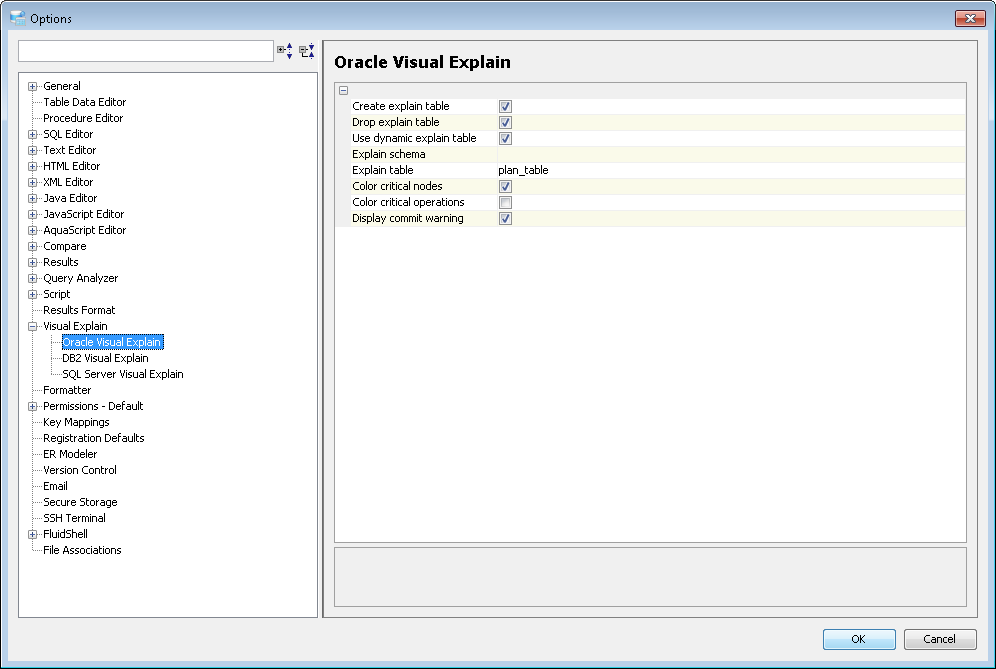Select DB2 Visual Explain tree item

click(105, 358)
